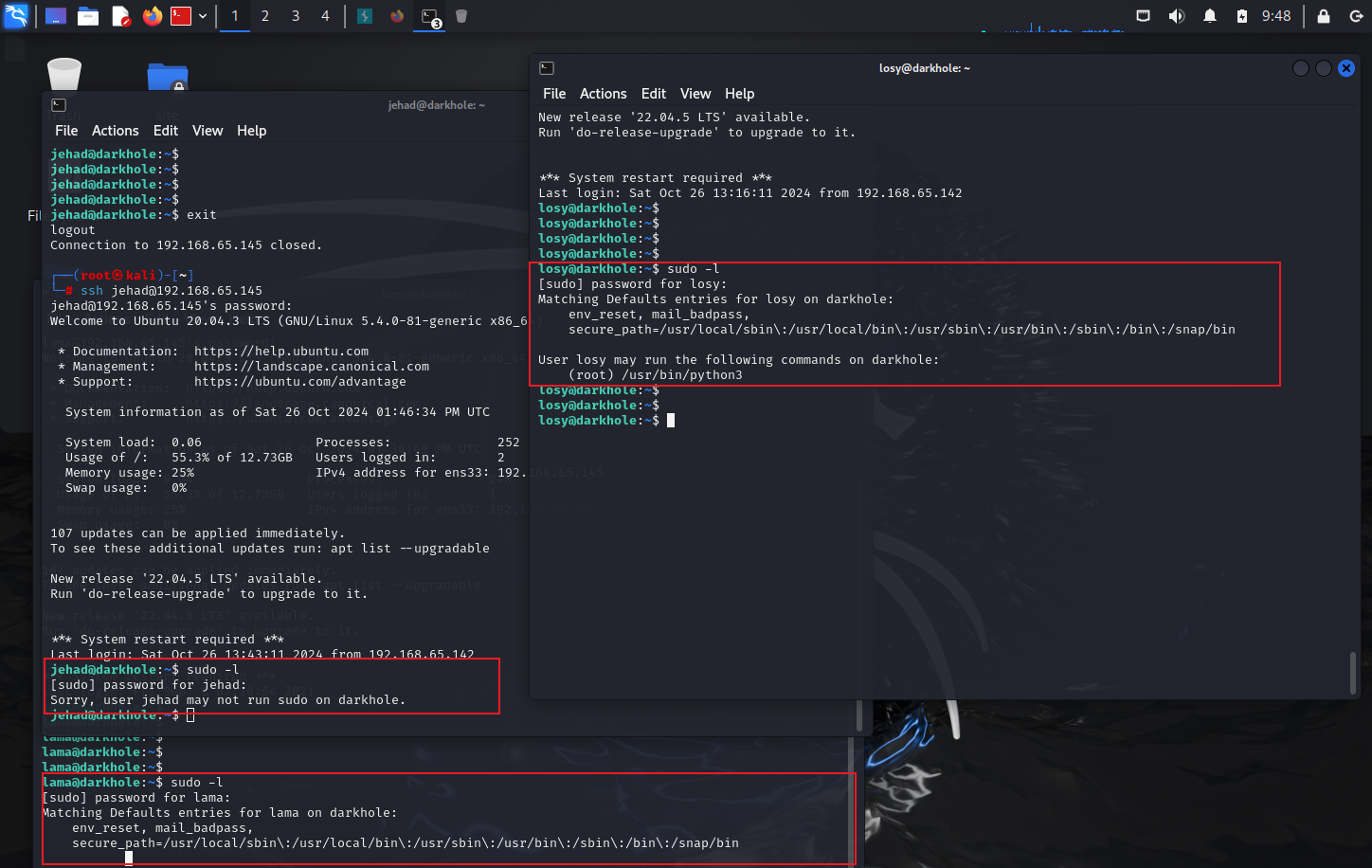The image size is (1372, 868).
Task: Click 'Last login: Sat Oct 26 13:16:11' line
Action: pyautogui.click(x=750, y=192)
